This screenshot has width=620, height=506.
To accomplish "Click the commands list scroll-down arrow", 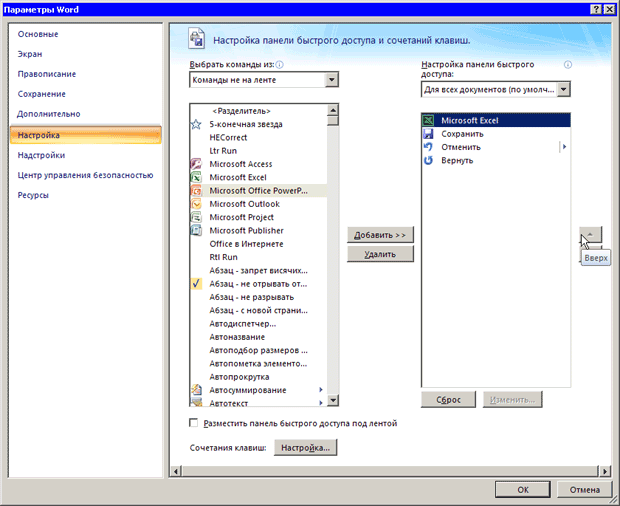I will coord(333,400).
